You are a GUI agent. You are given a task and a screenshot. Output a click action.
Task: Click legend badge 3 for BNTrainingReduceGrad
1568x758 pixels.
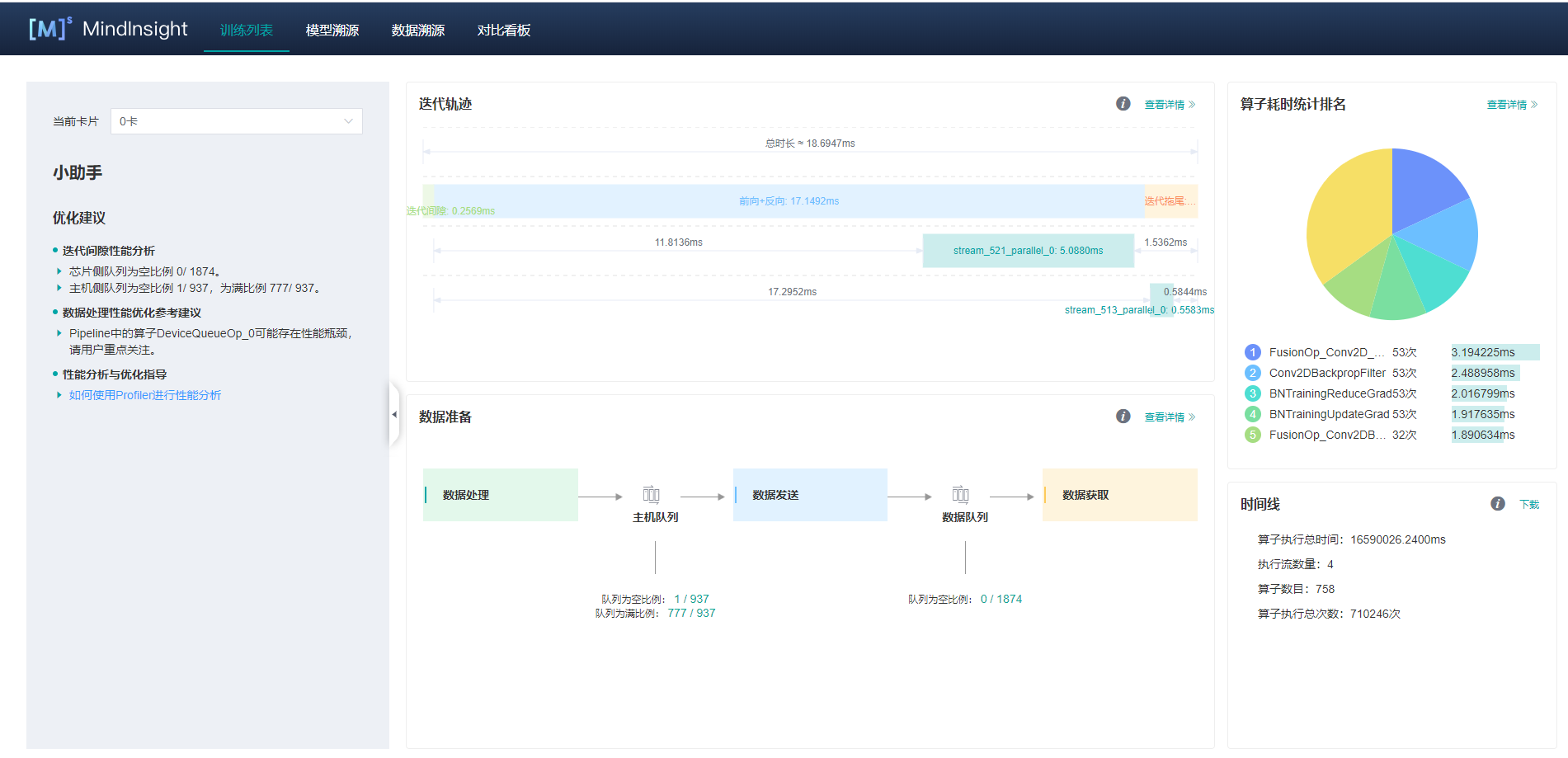[1252, 393]
